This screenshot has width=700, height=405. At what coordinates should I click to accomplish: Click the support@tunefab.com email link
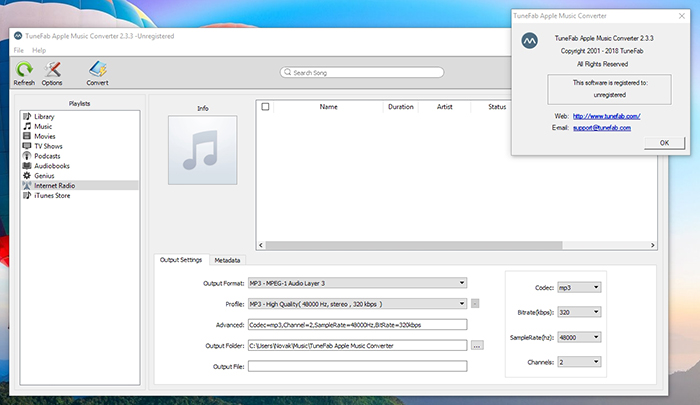coord(602,128)
